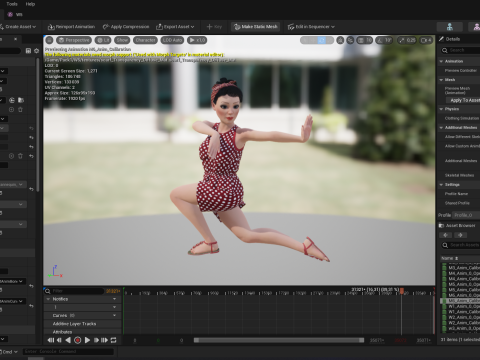Collapse the Mesh section in Details
This screenshot has height=360, width=480.
point(441,80)
